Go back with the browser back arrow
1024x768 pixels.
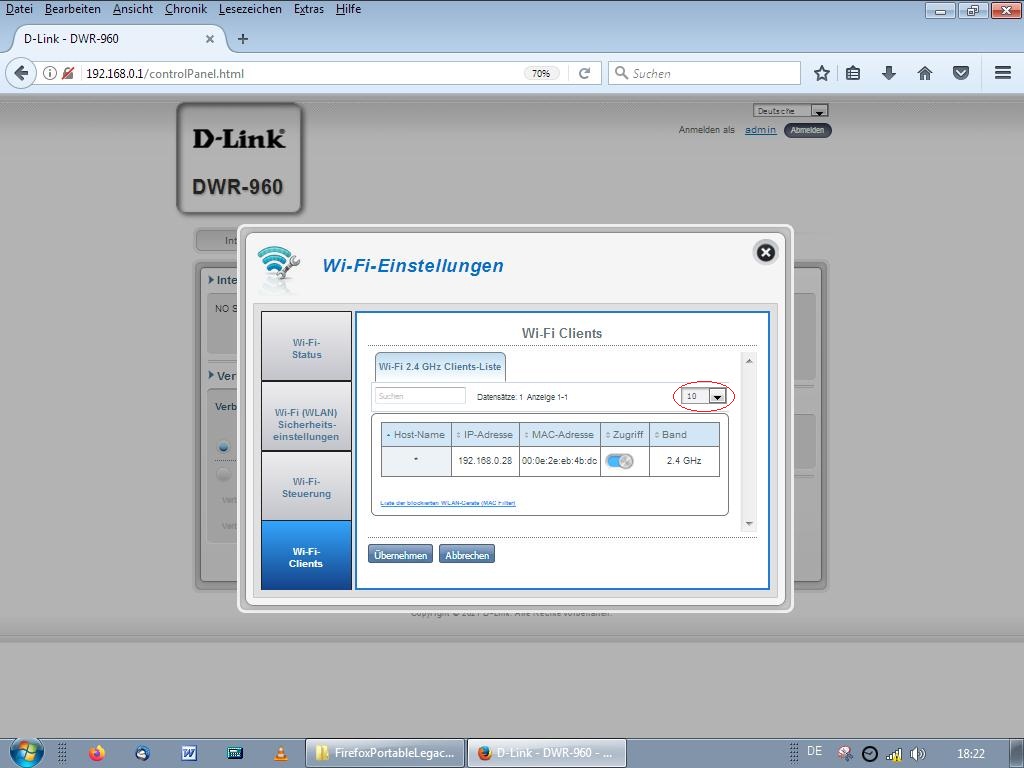pos(21,73)
